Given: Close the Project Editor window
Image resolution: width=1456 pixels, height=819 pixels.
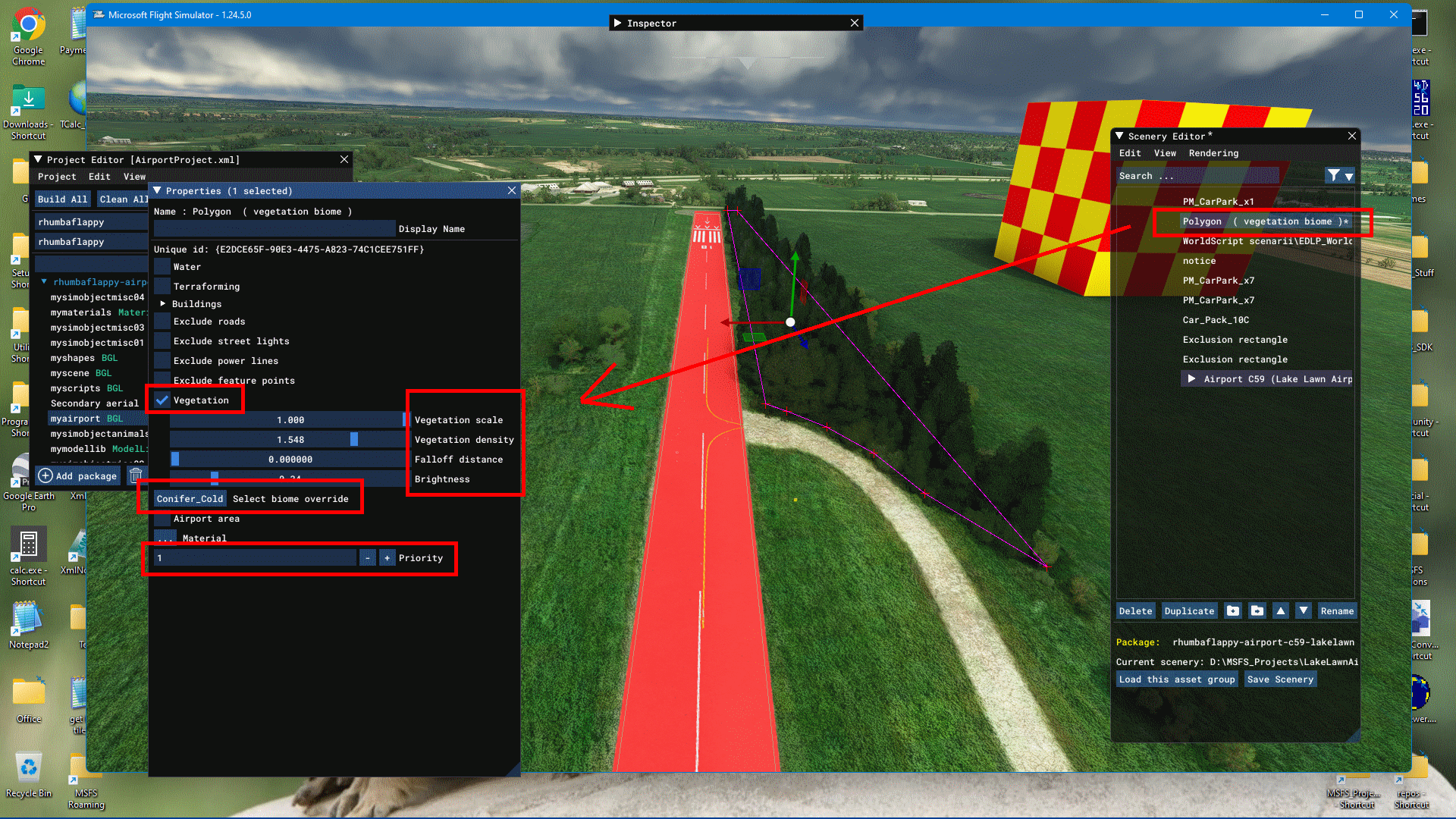Looking at the screenshot, I should [x=344, y=159].
